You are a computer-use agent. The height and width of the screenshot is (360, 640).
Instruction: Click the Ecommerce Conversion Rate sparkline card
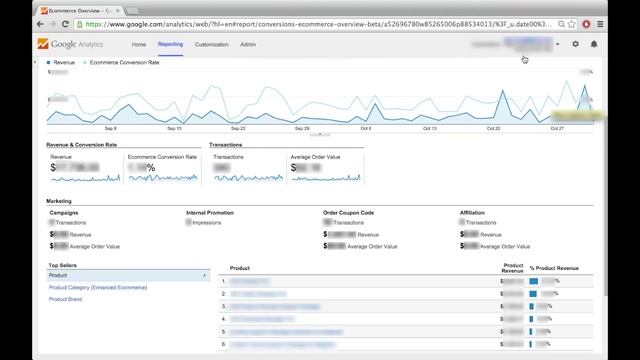click(162, 169)
